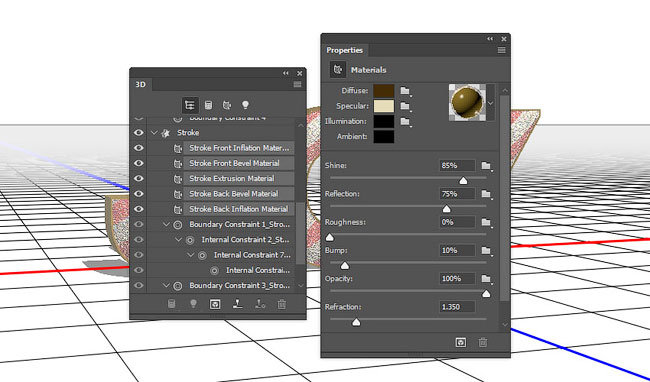Open the Properties panel options menu
This screenshot has width=650, height=382.
click(x=502, y=50)
